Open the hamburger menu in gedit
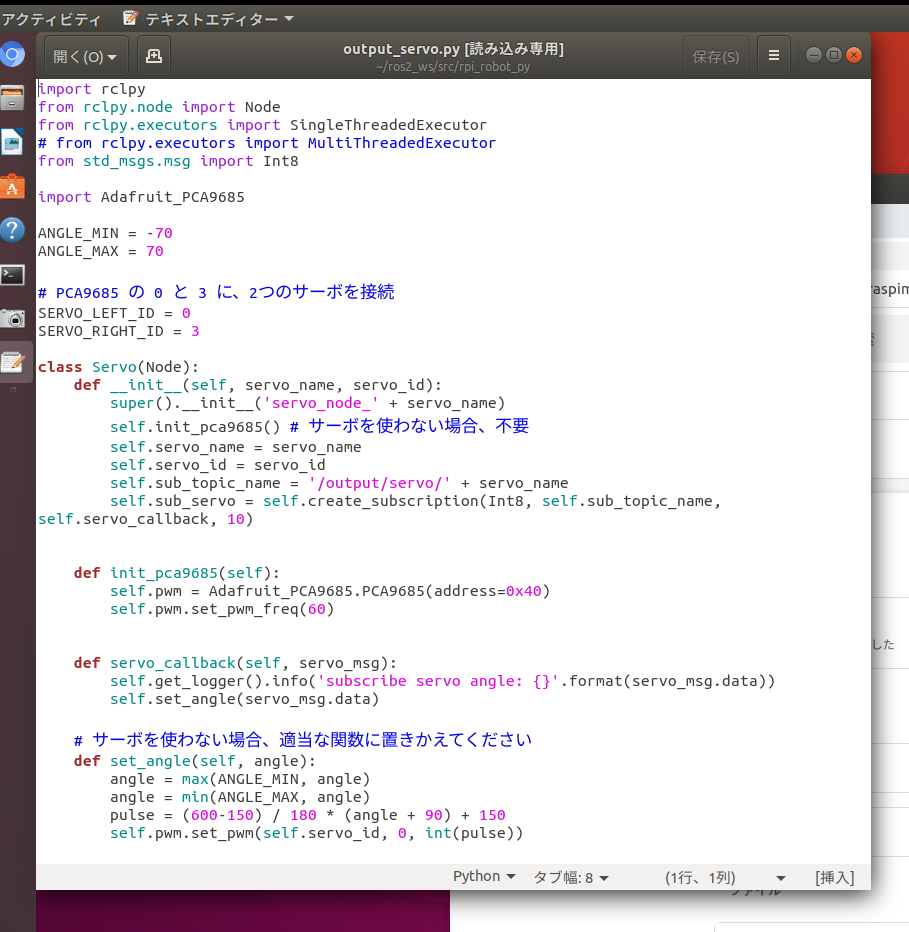Viewport: 909px width, 932px height. (773, 56)
